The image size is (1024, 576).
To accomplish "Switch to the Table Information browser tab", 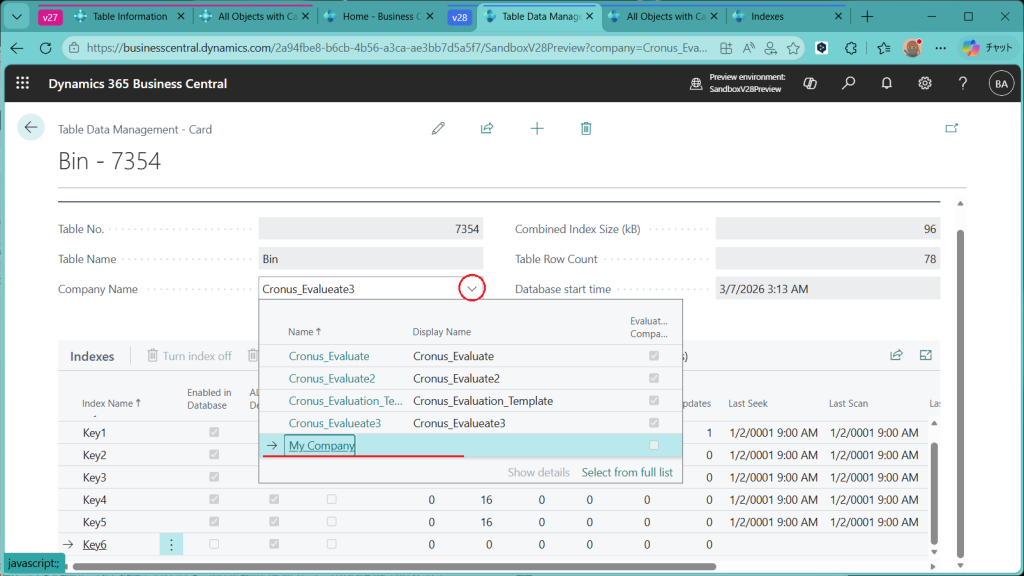I will 129,17.
